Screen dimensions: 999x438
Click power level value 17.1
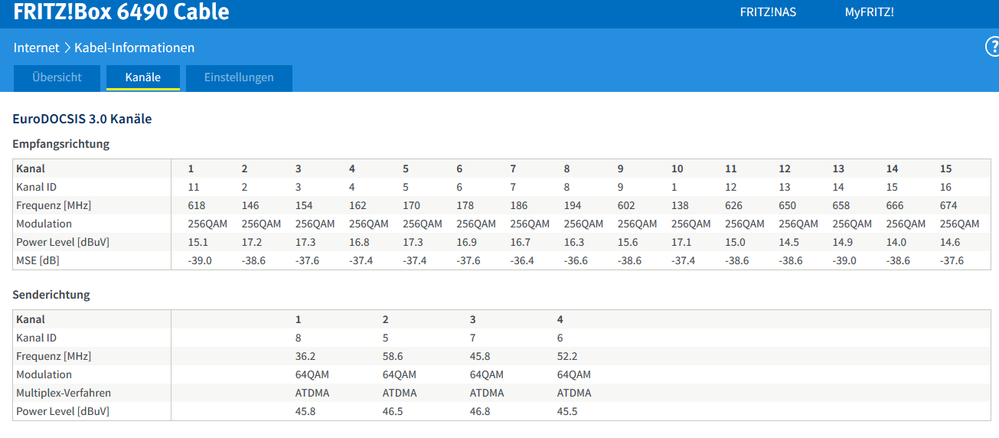pyautogui.click(x=680, y=242)
